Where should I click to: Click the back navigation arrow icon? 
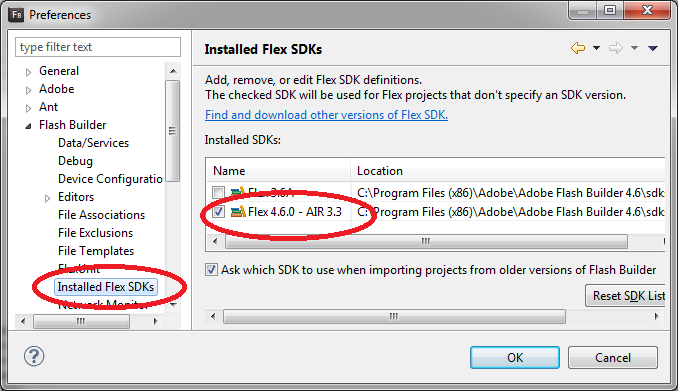[x=578, y=48]
